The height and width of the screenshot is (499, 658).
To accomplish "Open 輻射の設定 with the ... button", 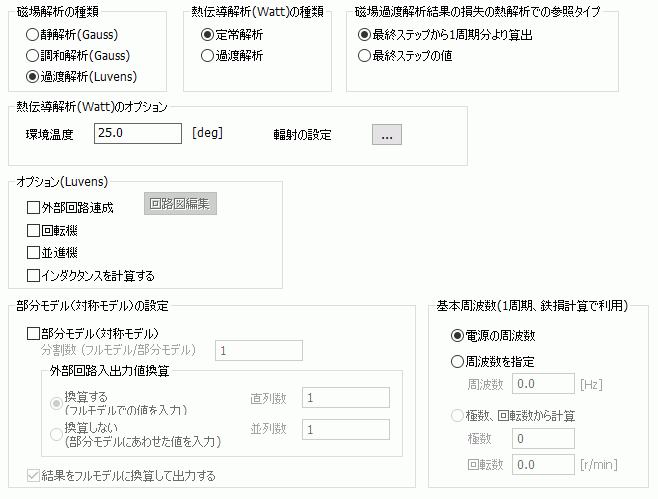I will 387,134.
